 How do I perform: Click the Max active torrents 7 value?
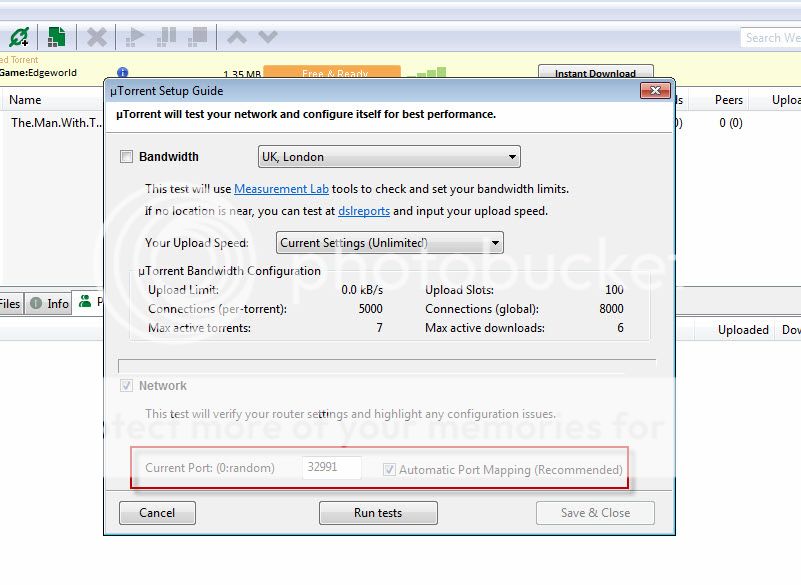(379, 327)
